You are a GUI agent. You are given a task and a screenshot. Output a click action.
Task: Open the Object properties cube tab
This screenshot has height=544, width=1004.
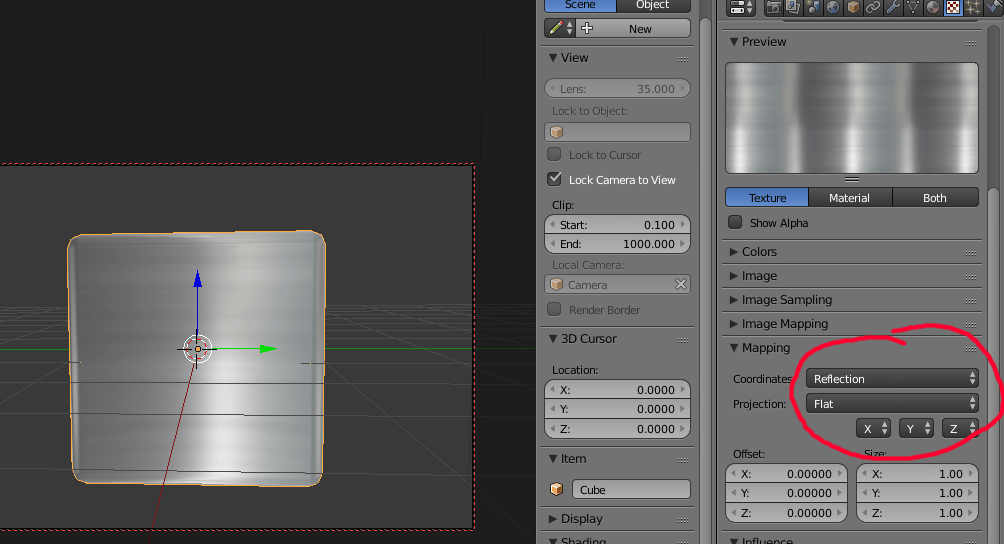(x=853, y=7)
